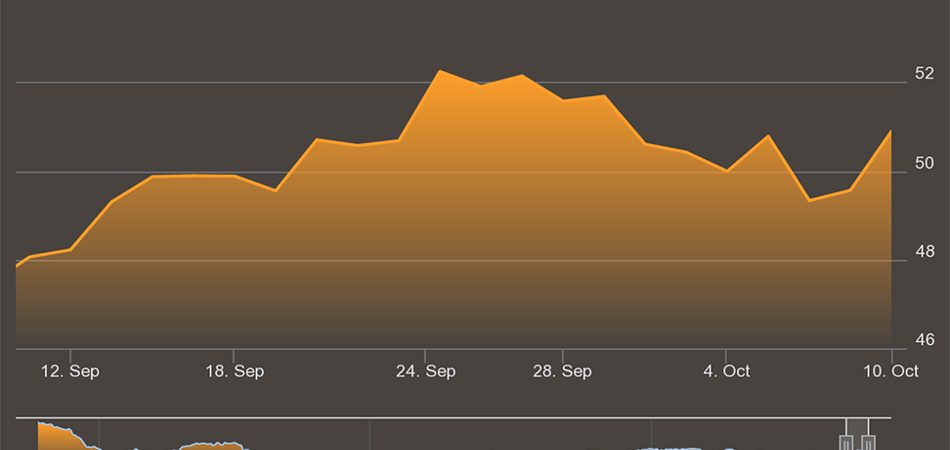Image resolution: width=950 pixels, height=450 pixels.
Task: Click the data point on the line above 18. Sep
Action: click(x=234, y=176)
